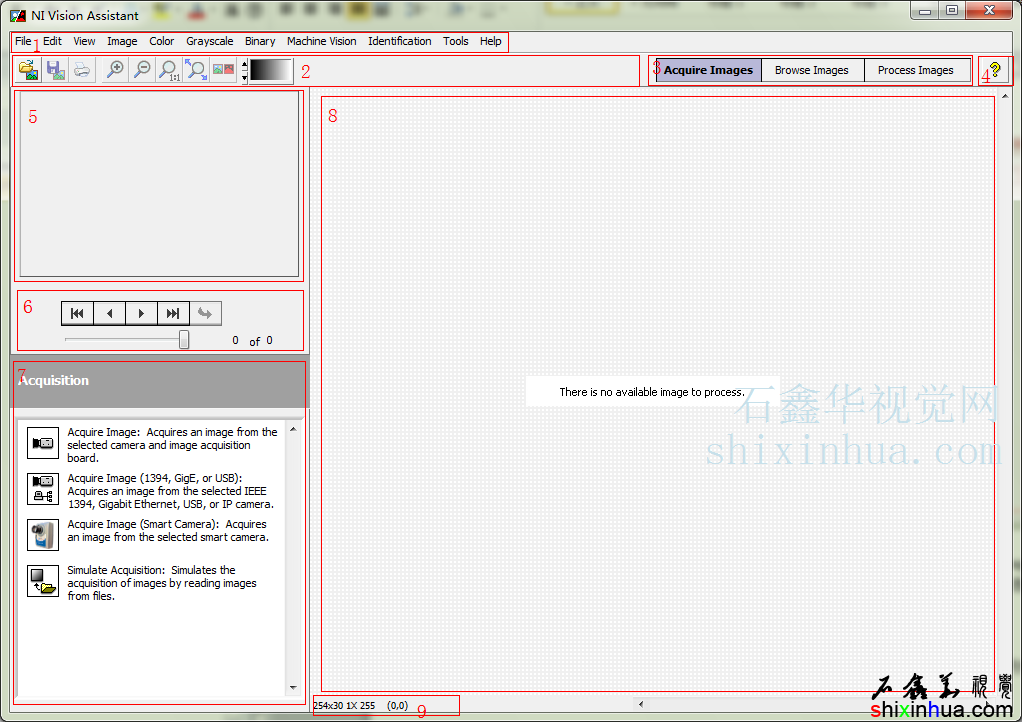The height and width of the screenshot is (722, 1022).
Task: Click the image index slider handle
Action: coord(184,340)
